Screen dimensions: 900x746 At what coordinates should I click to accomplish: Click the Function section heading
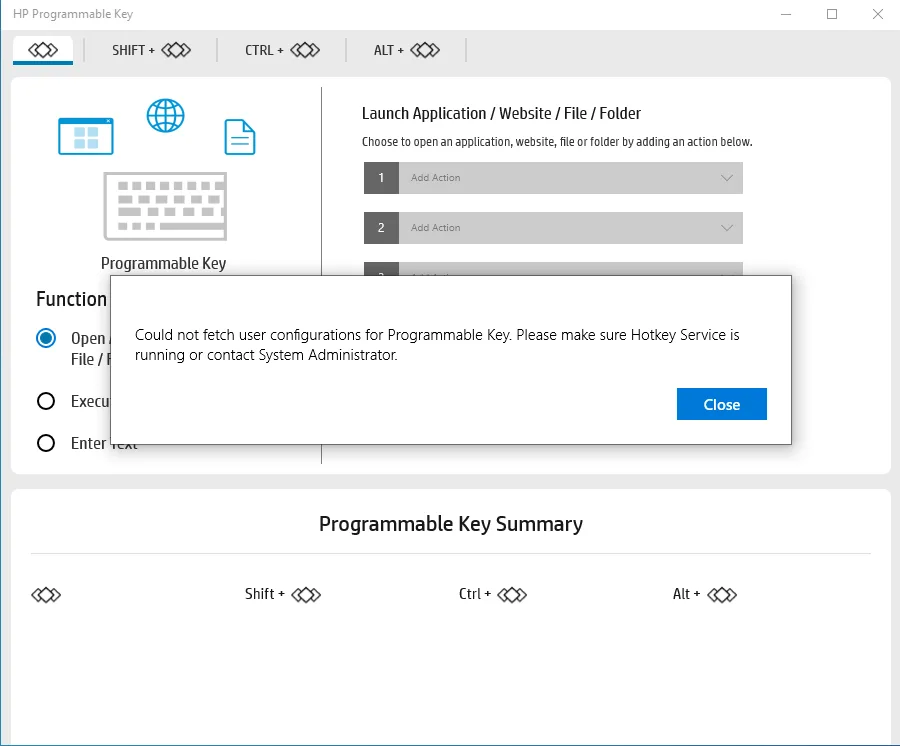(x=72, y=299)
